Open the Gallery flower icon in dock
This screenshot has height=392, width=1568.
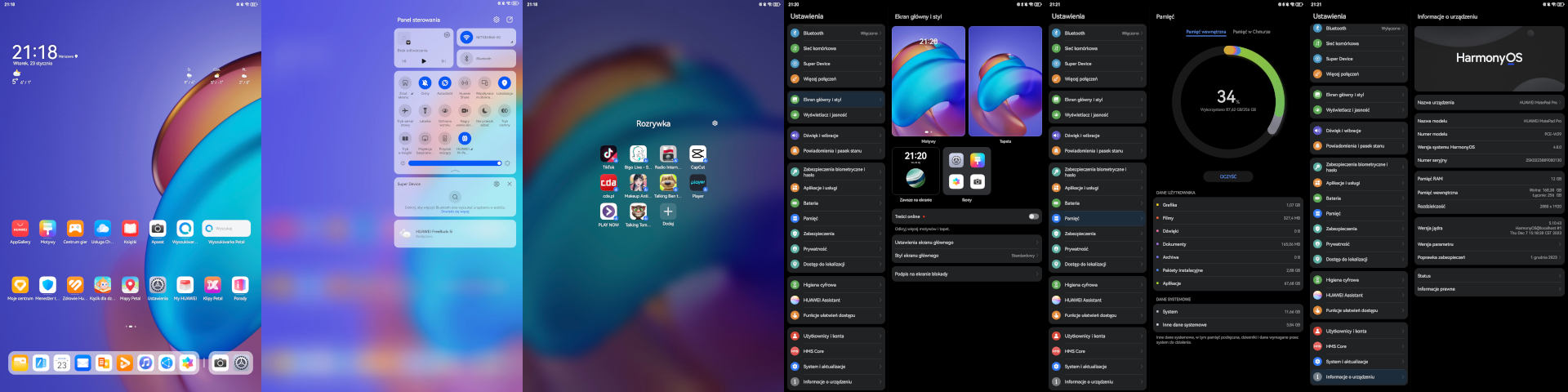click(x=187, y=363)
